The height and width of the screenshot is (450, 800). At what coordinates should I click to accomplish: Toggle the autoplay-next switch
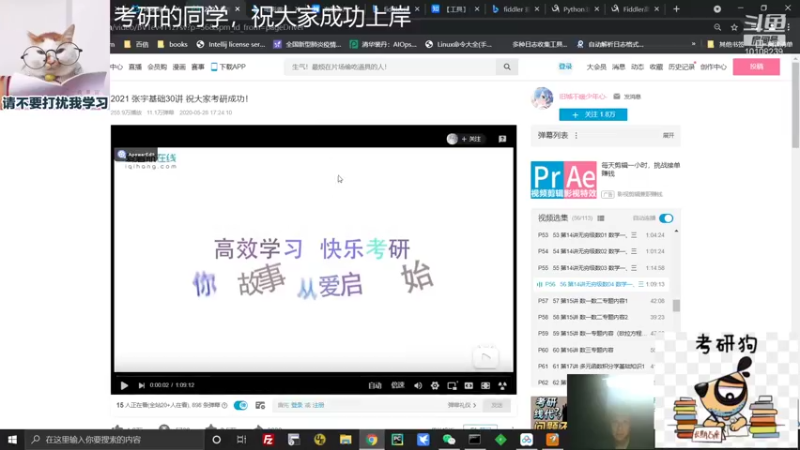pos(666,218)
